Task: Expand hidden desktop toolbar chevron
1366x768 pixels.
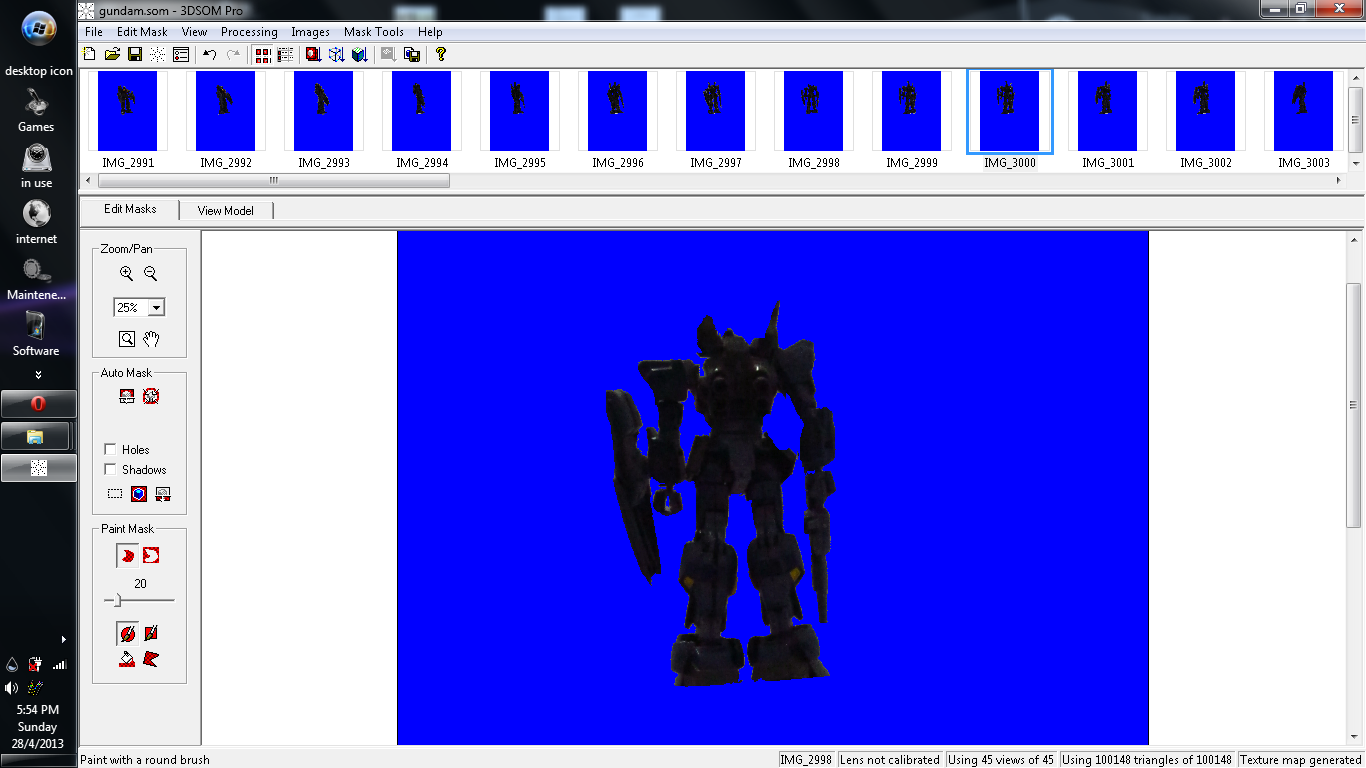Action: tap(38, 375)
